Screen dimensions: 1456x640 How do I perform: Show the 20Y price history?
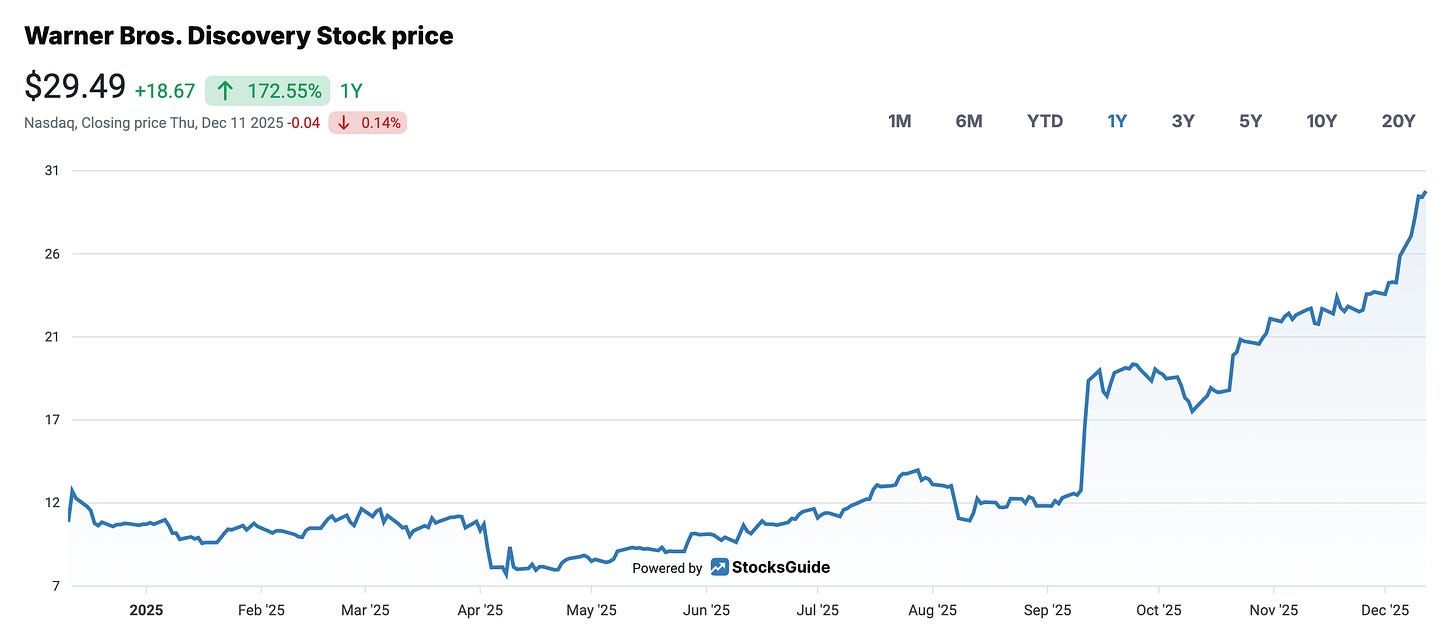point(1398,121)
